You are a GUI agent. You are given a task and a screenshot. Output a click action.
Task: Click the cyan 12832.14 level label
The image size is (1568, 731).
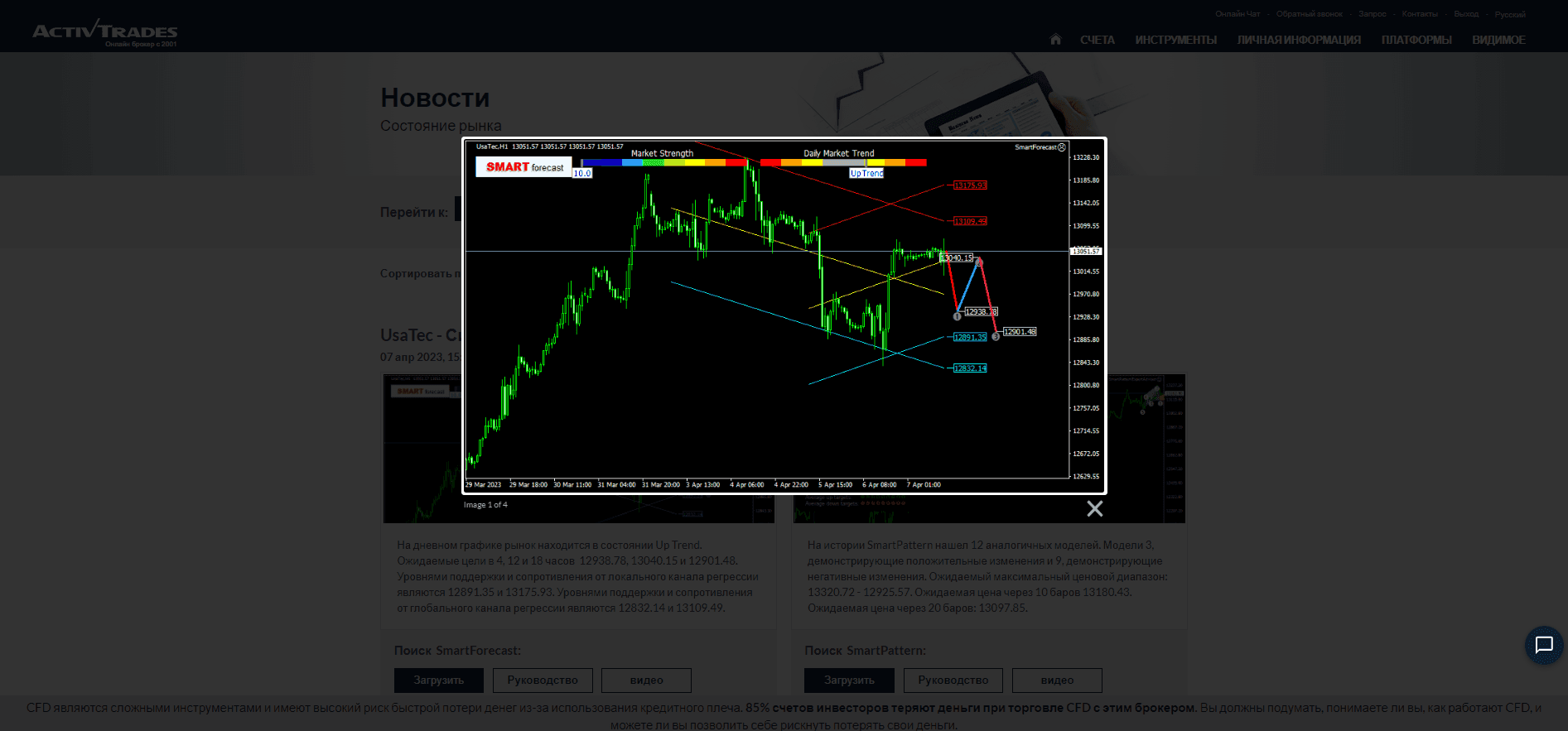(x=970, y=368)
